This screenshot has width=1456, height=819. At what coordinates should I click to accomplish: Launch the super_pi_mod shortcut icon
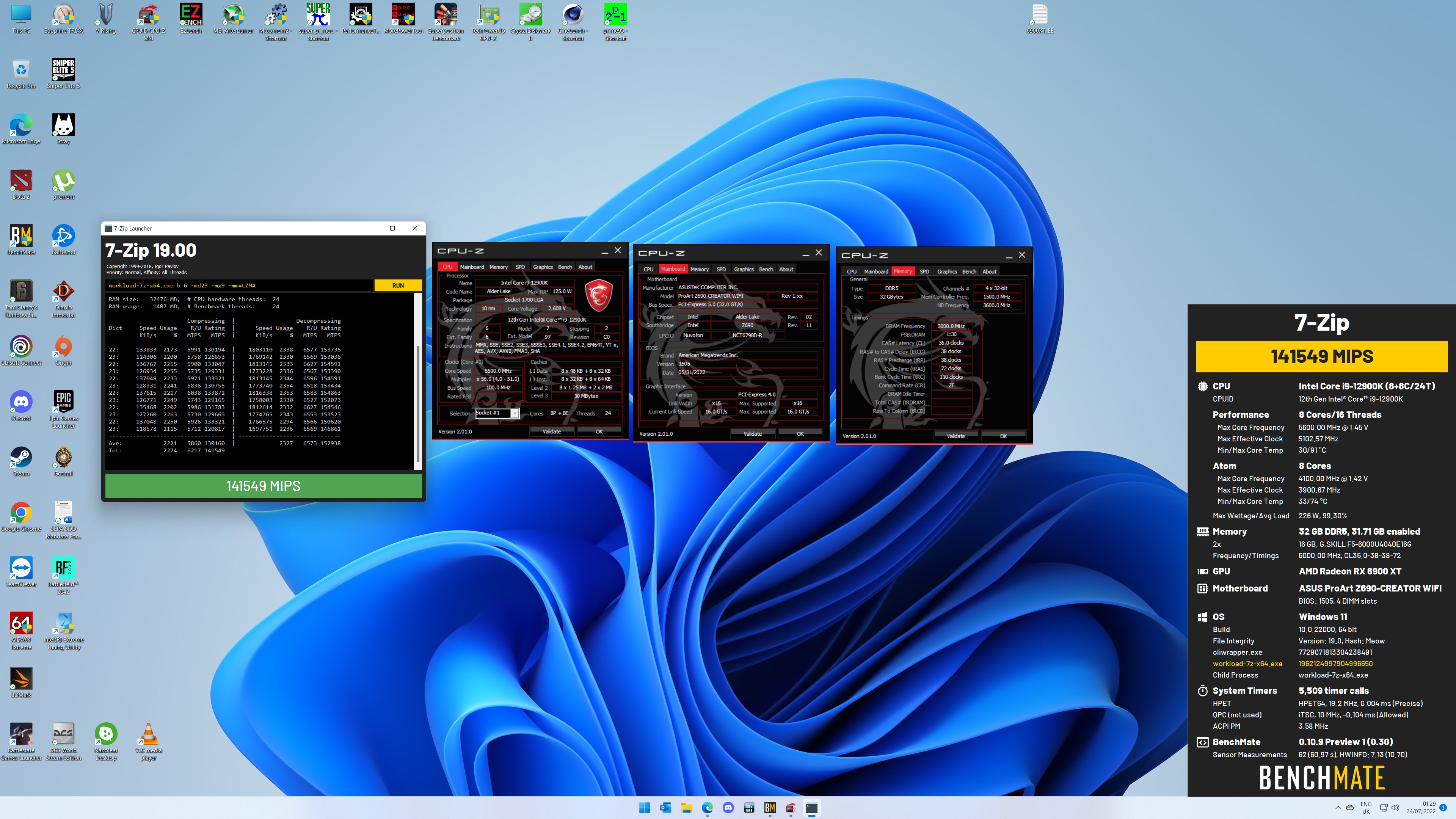(x=318, y=22)
